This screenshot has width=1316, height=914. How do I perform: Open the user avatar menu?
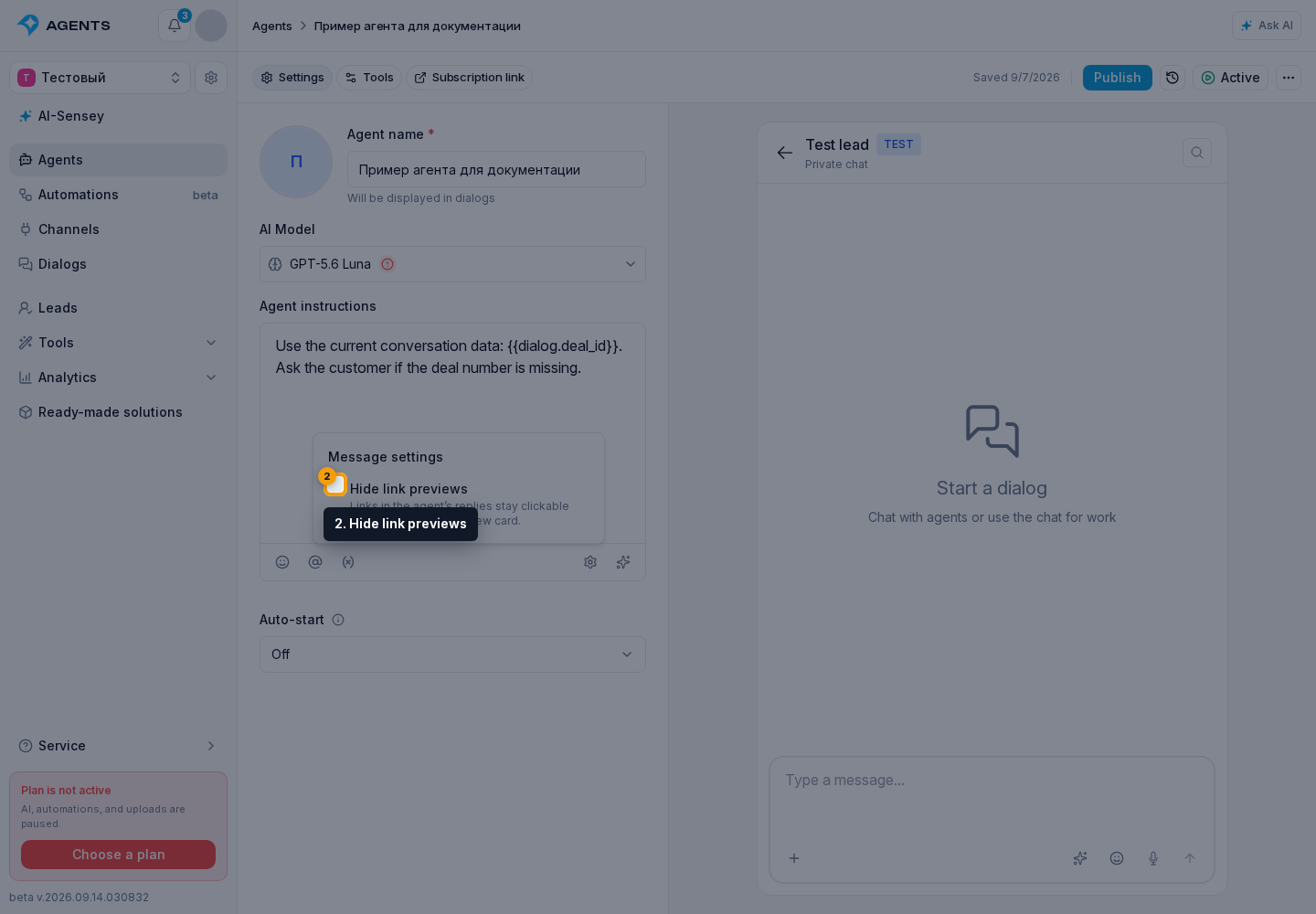(211, 26)
